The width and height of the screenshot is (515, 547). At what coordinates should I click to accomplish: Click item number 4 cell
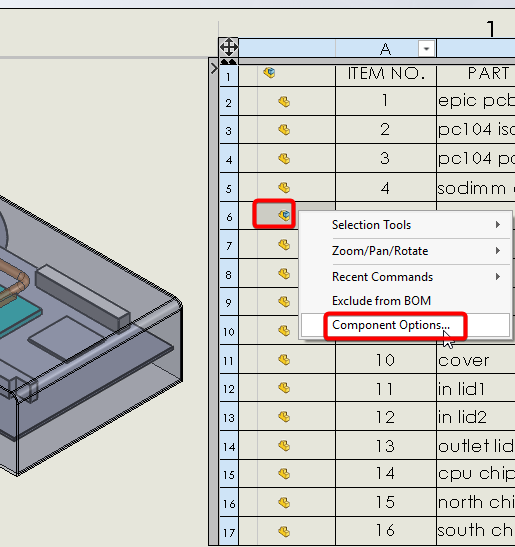point(386,188)
